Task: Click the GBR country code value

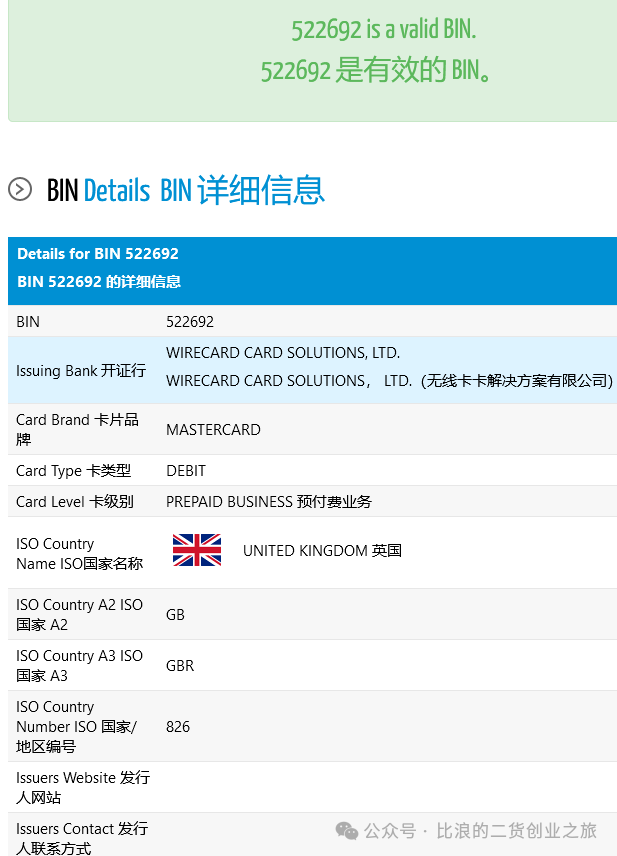Action: tap(180, 666)
